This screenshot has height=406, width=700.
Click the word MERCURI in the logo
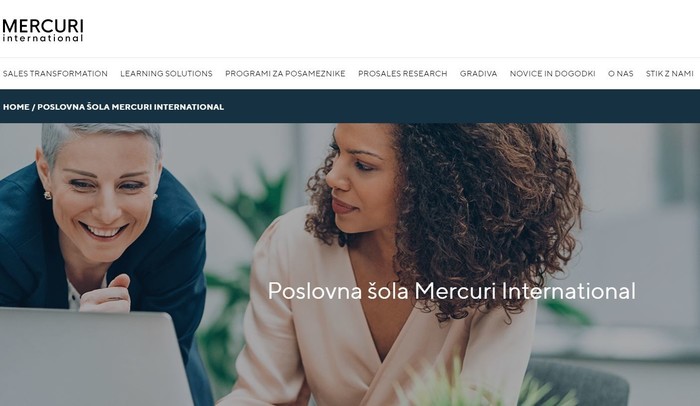[43, 26]
